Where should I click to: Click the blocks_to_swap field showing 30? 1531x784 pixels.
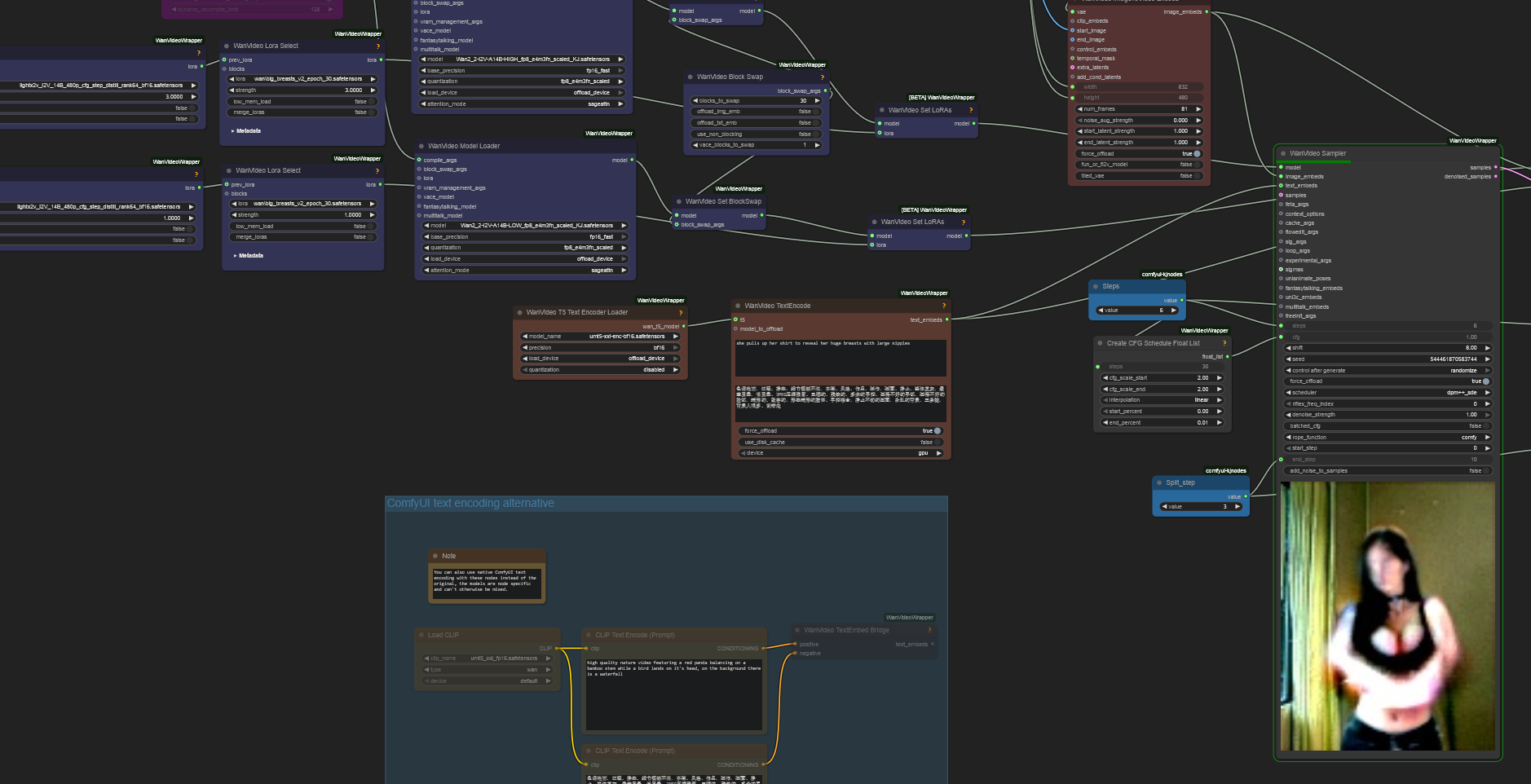coord(756,101)
